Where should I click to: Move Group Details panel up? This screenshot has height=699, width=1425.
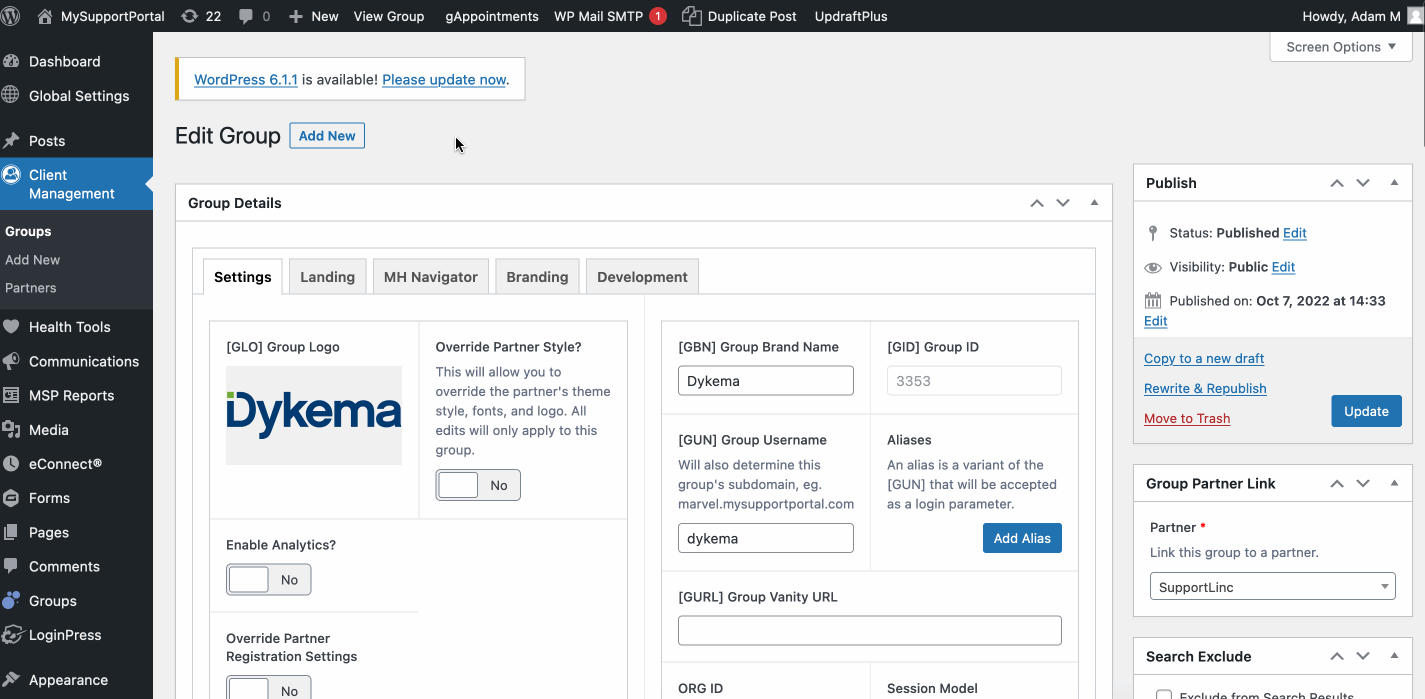[x=1037, y=203]
